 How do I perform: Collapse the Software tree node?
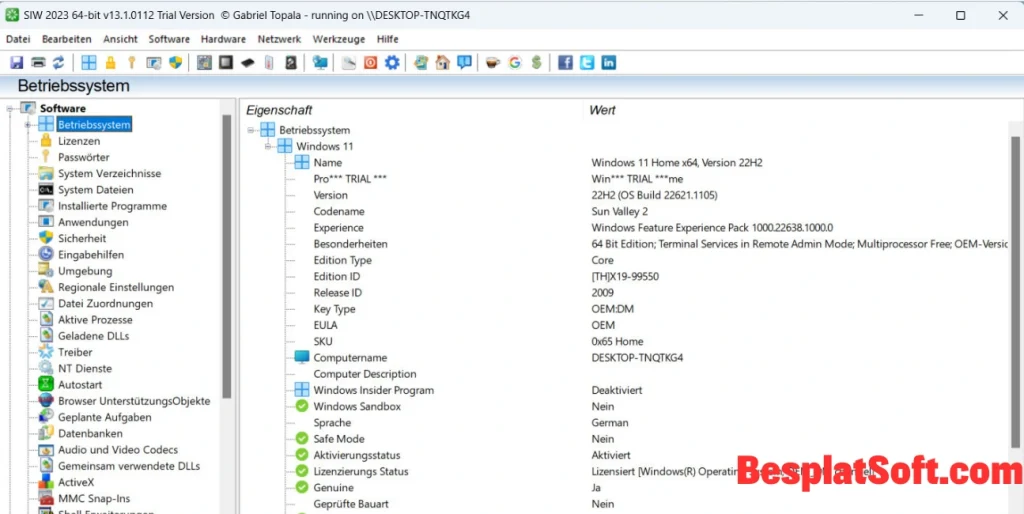click(x=11, y=108)
